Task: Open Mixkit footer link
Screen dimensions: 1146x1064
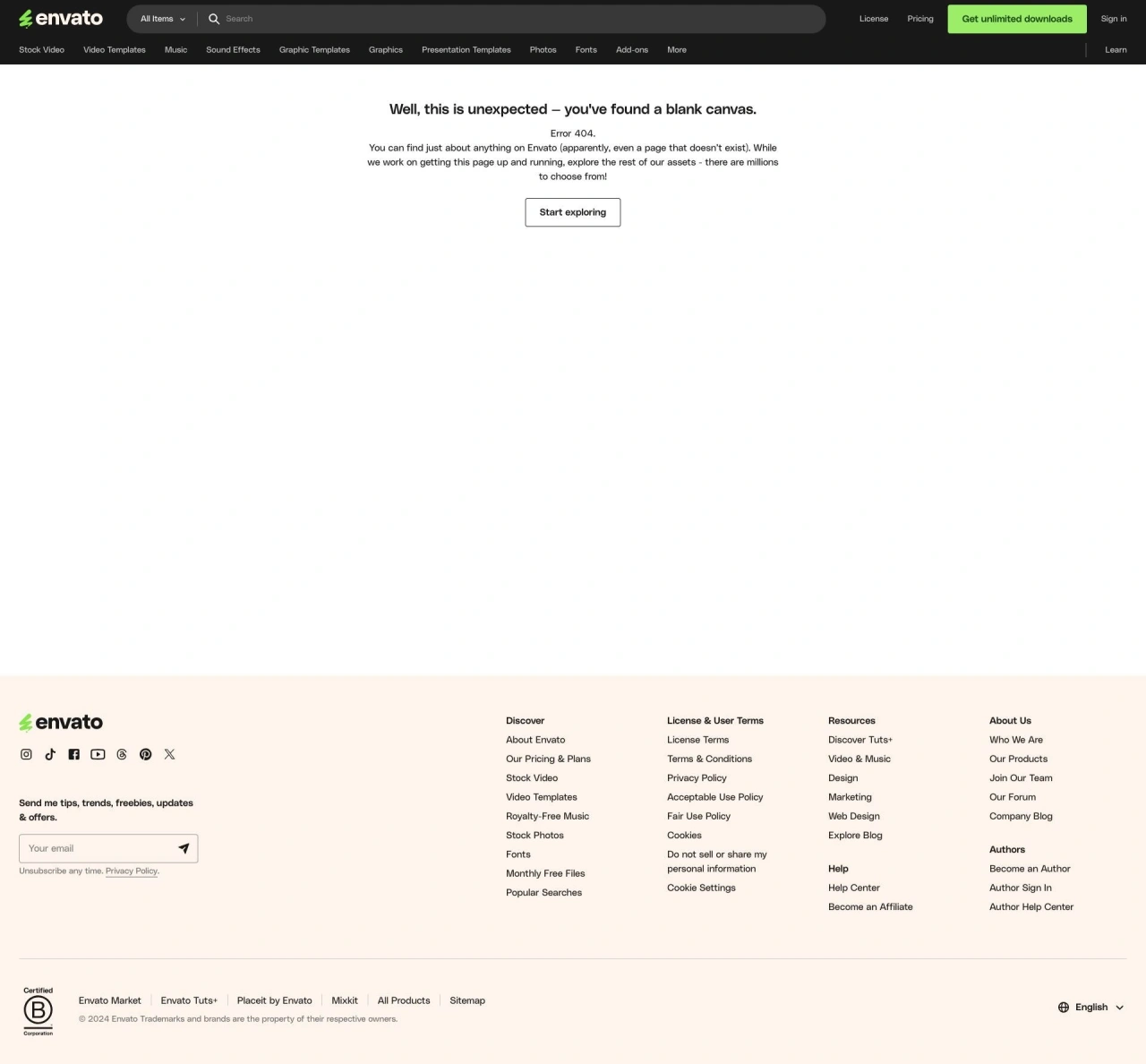Action: (x=345, y=1000)
